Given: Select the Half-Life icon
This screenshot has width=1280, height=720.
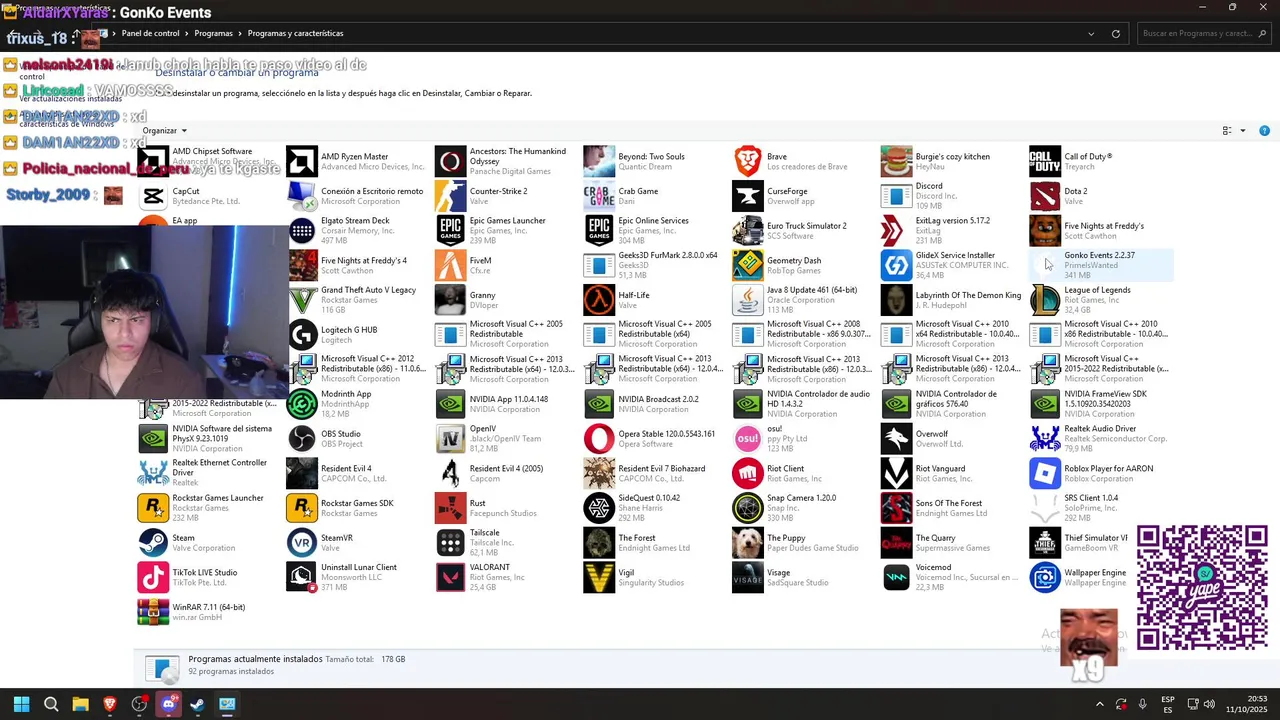Looking at the screenshot, I should (x=599, y=300).
